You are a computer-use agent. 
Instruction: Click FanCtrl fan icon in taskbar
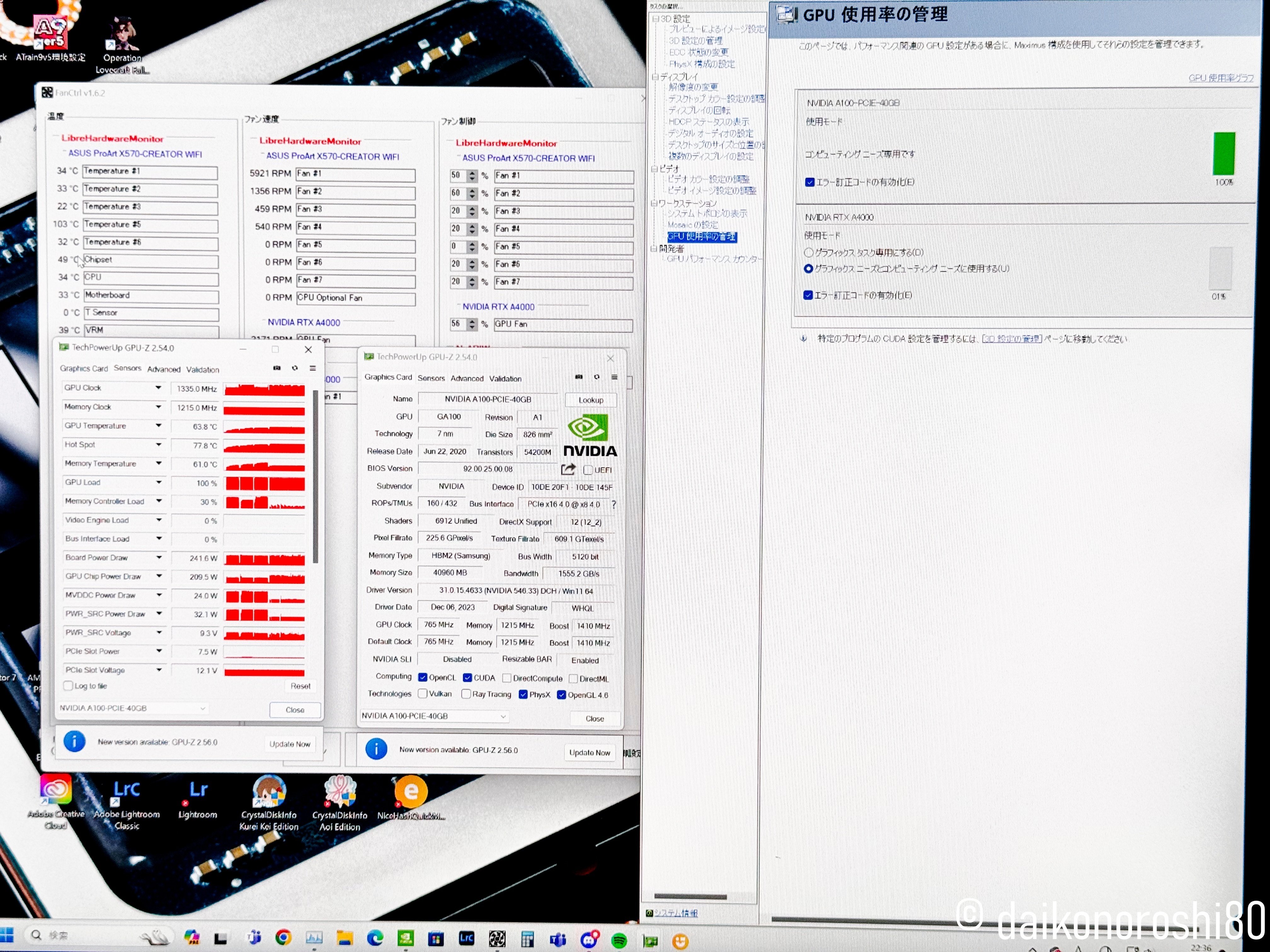click(497, 939)
